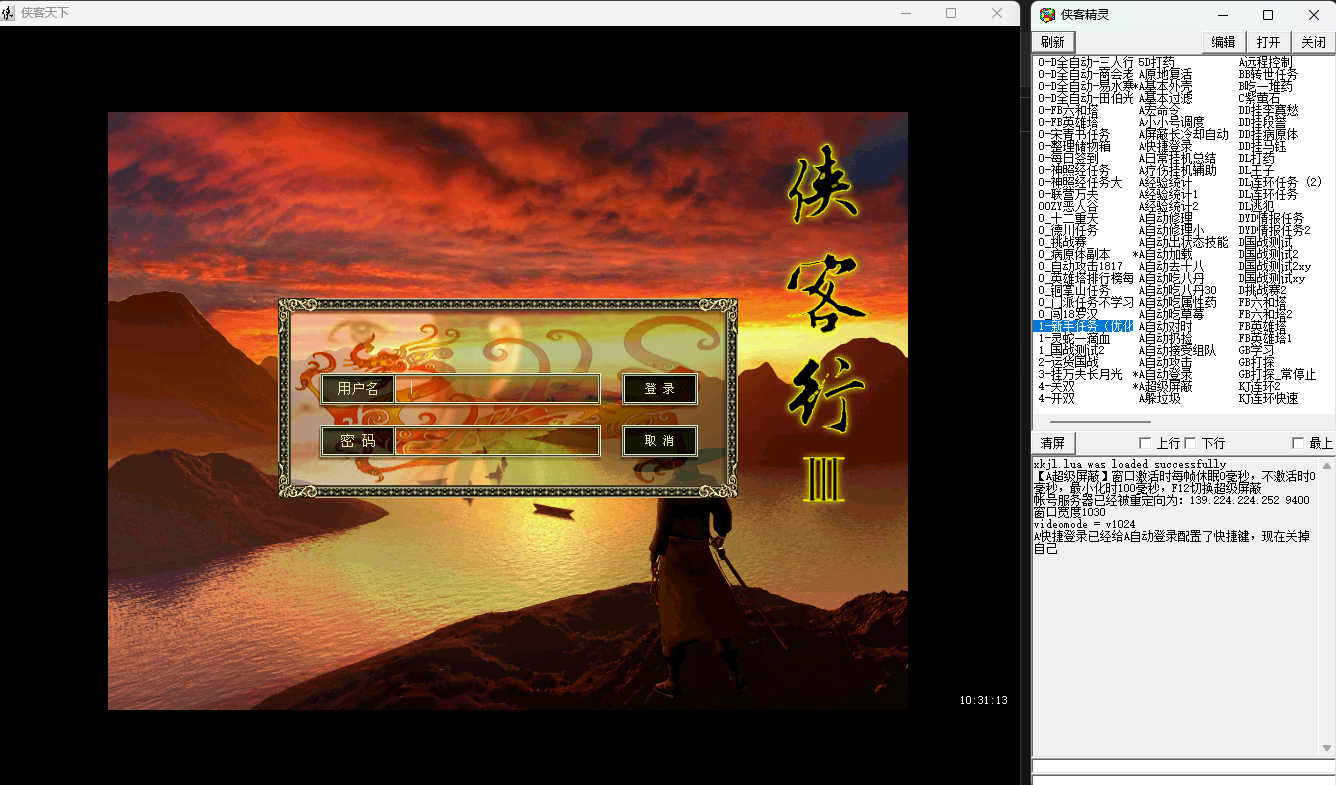Open the 编辑 edit button
1336x785 pixels.
tap(1224, 42)
